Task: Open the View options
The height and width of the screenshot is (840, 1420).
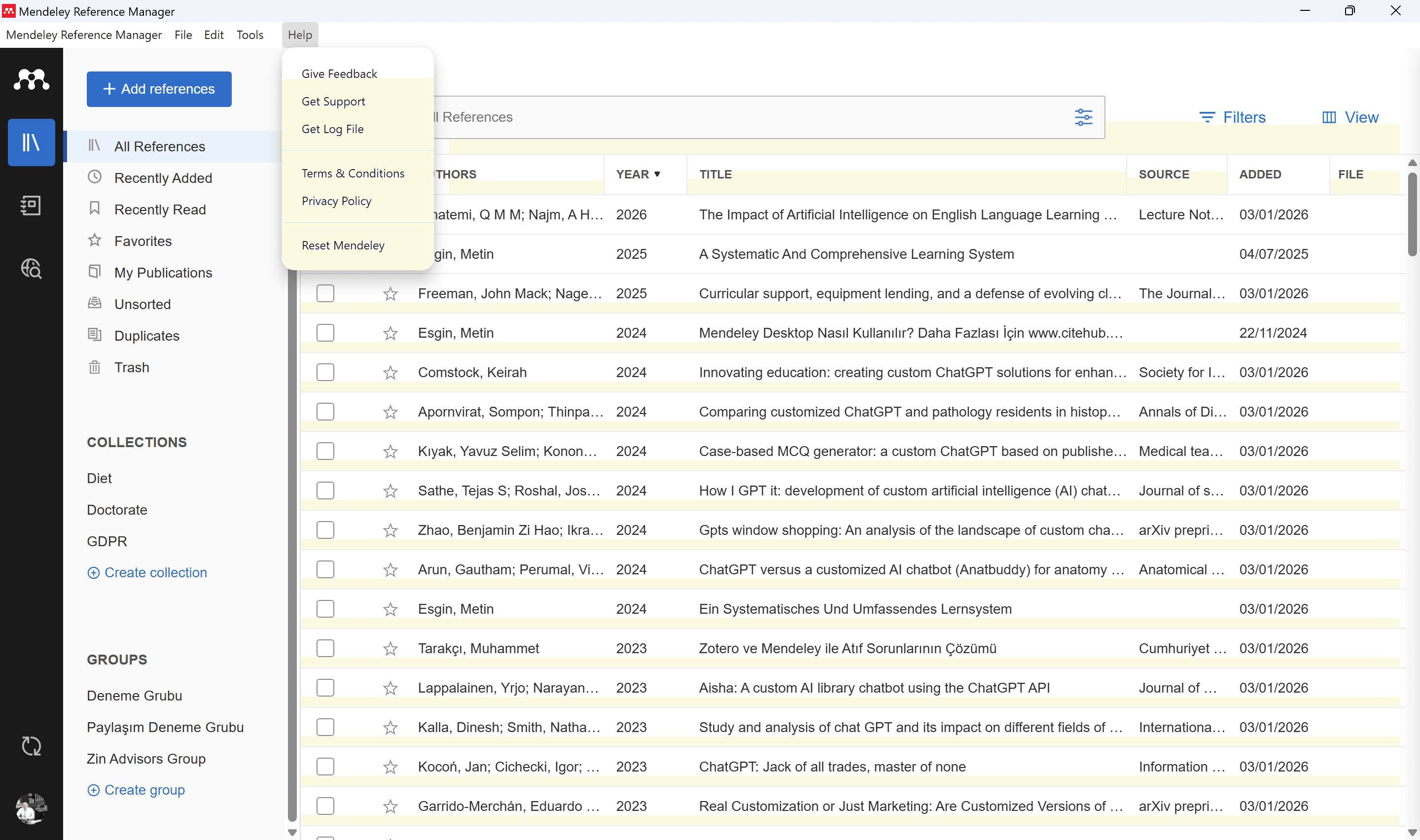Action: tap(1350, 117)
